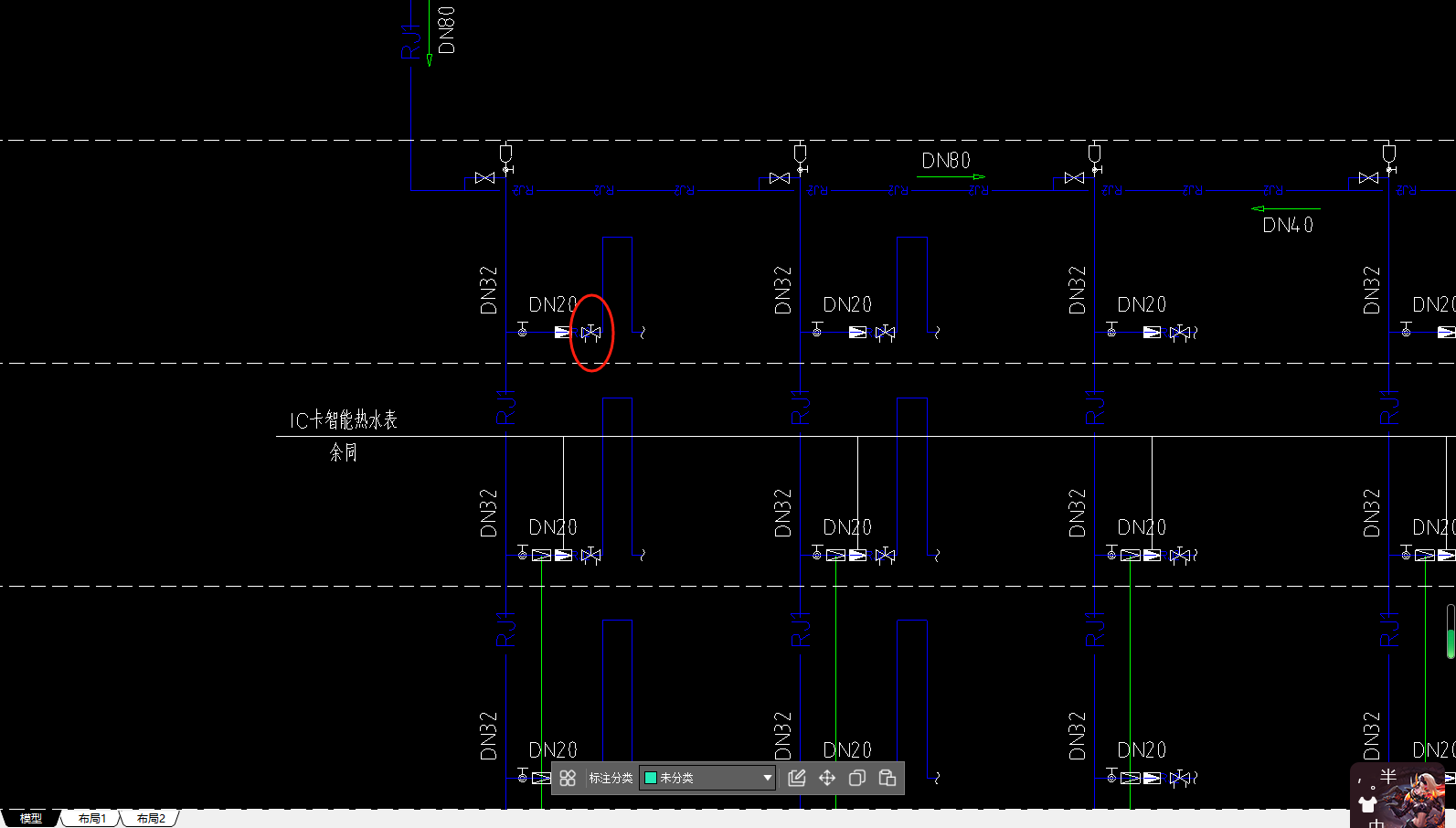Select the 余同 text label
This screenshot has height=828, width=1456.
click(344, 451)
